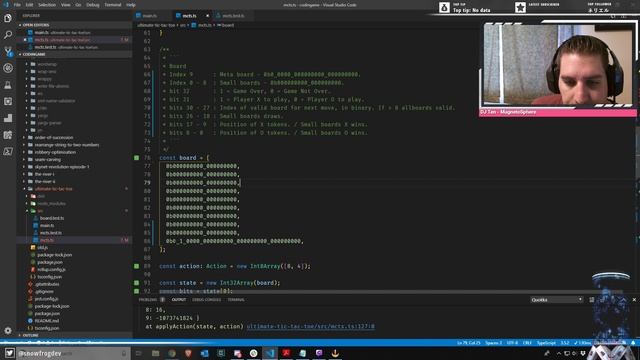Open File Explorer from the Windows taskbar
Viewport: 640px width, 360px height.
(x=156, y=353)
